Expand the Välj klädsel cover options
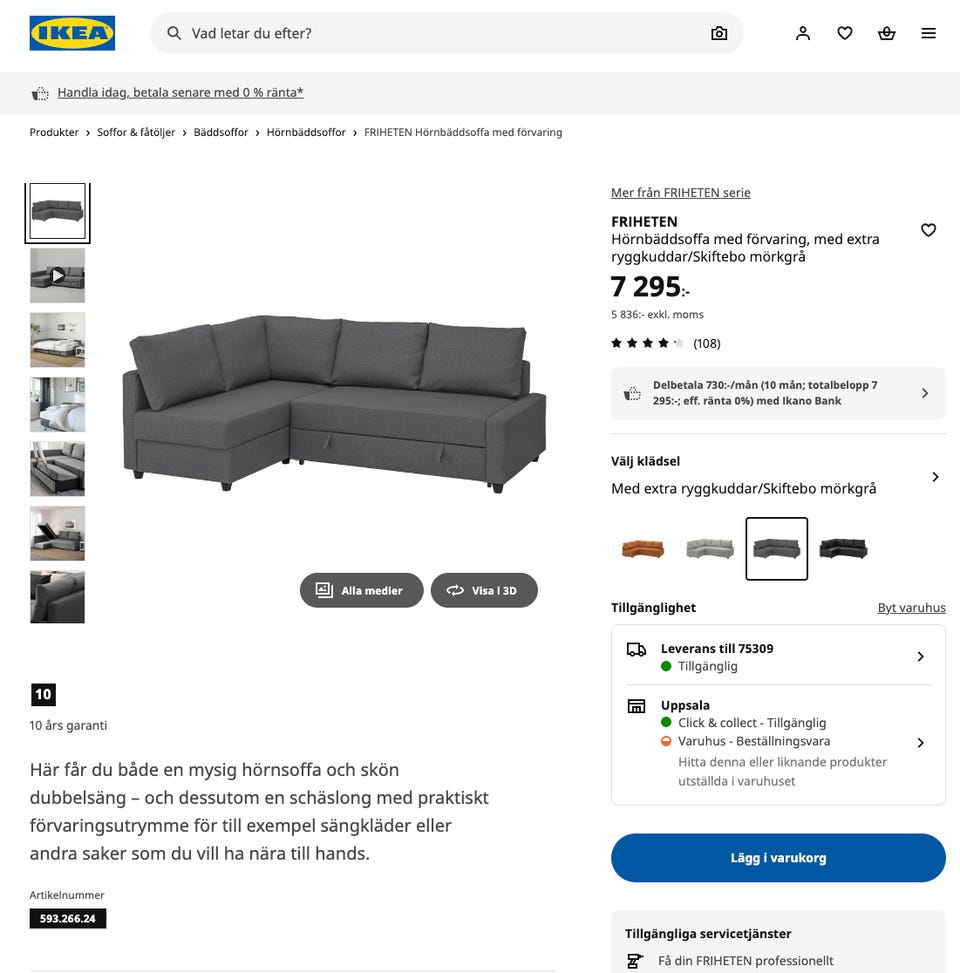The height and width of the screenshot is (973, 960). (778, 476)
